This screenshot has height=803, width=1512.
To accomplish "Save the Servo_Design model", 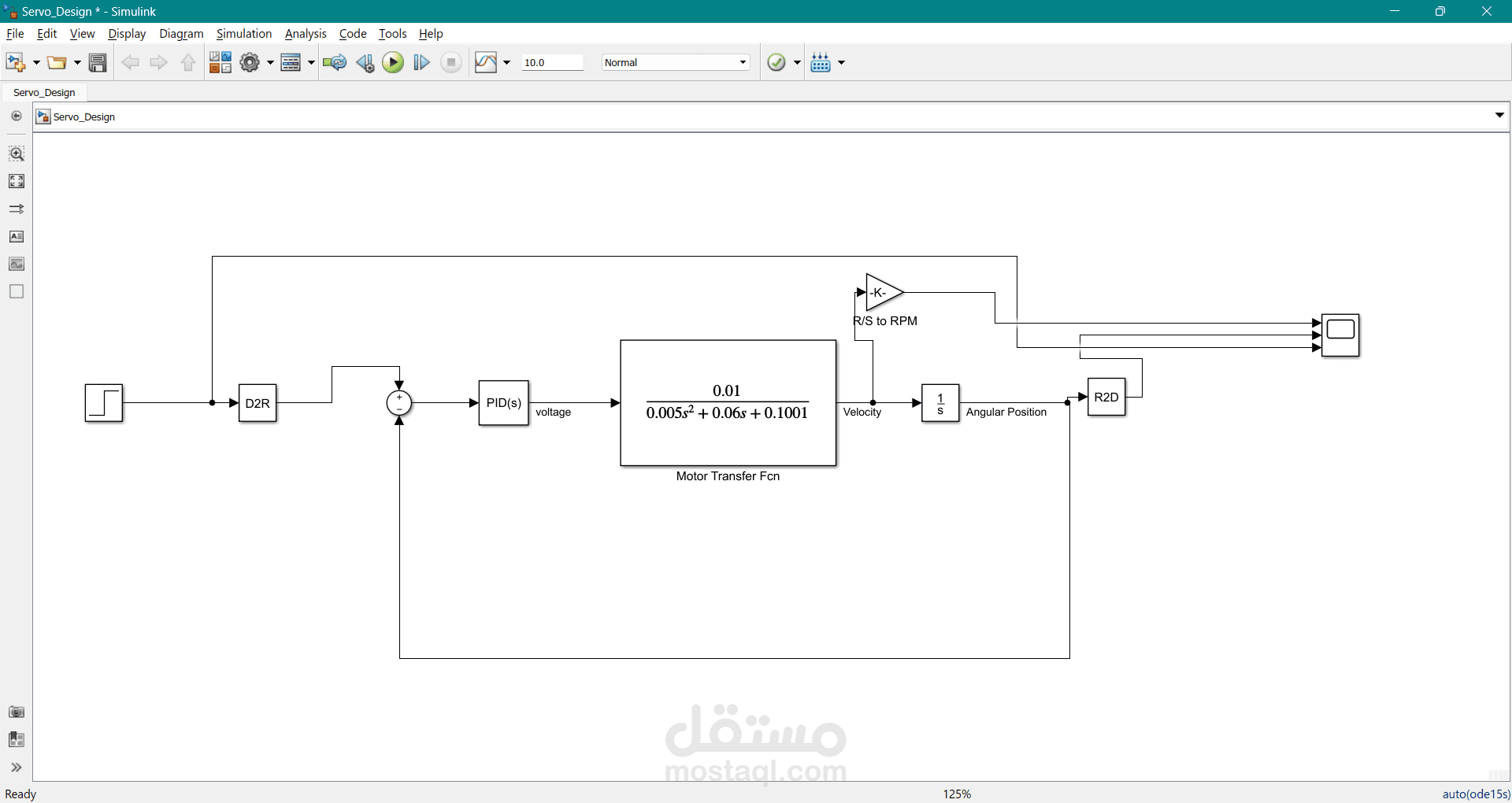I will (x=98, y=62).
